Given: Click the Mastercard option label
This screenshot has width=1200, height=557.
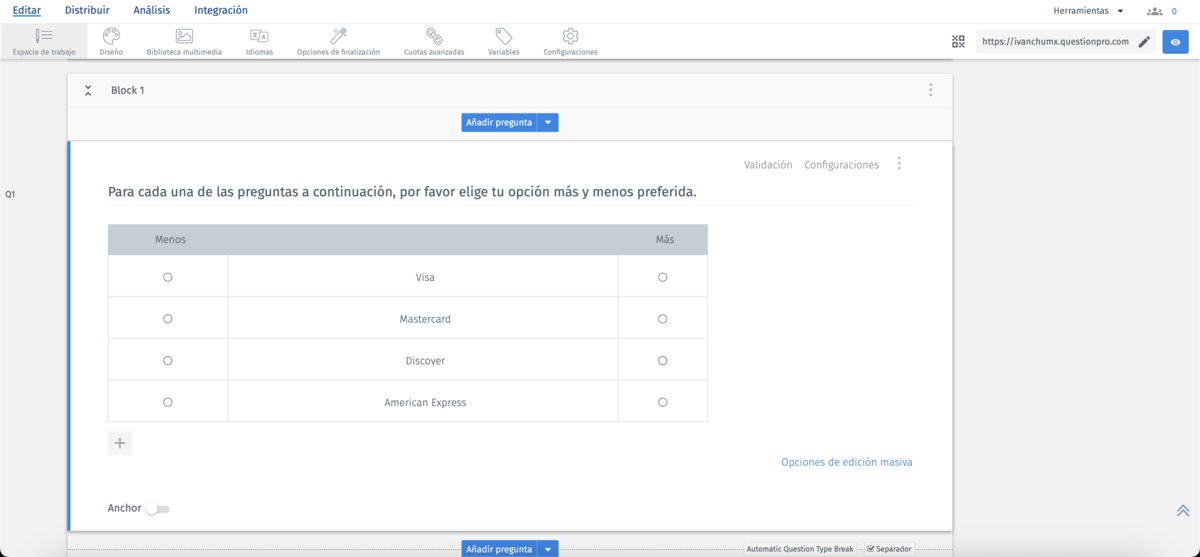Looking at the screenshot, I should [x=425, y=319].
